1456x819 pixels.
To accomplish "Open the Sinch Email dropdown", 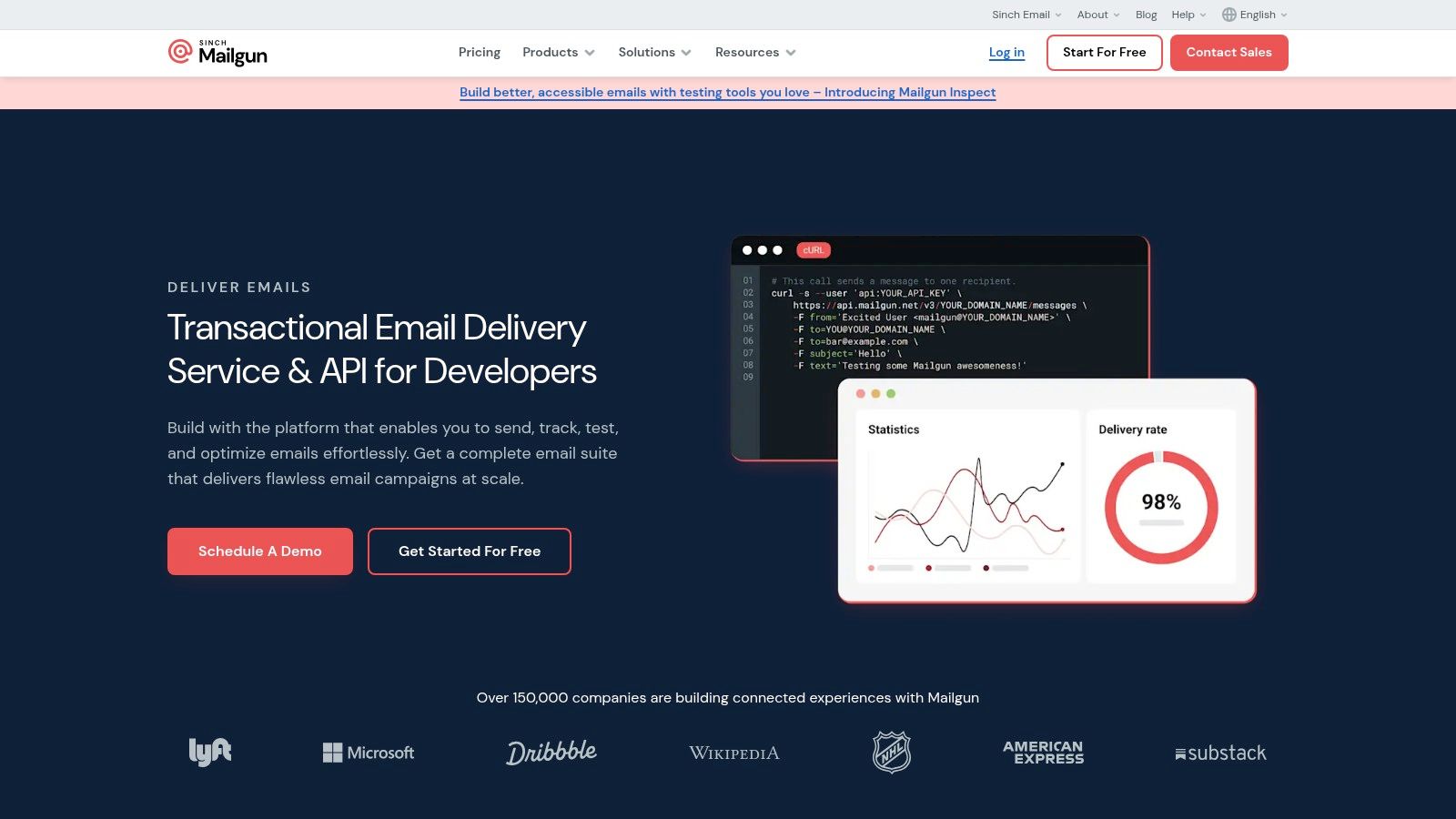I will [1026, 15].
